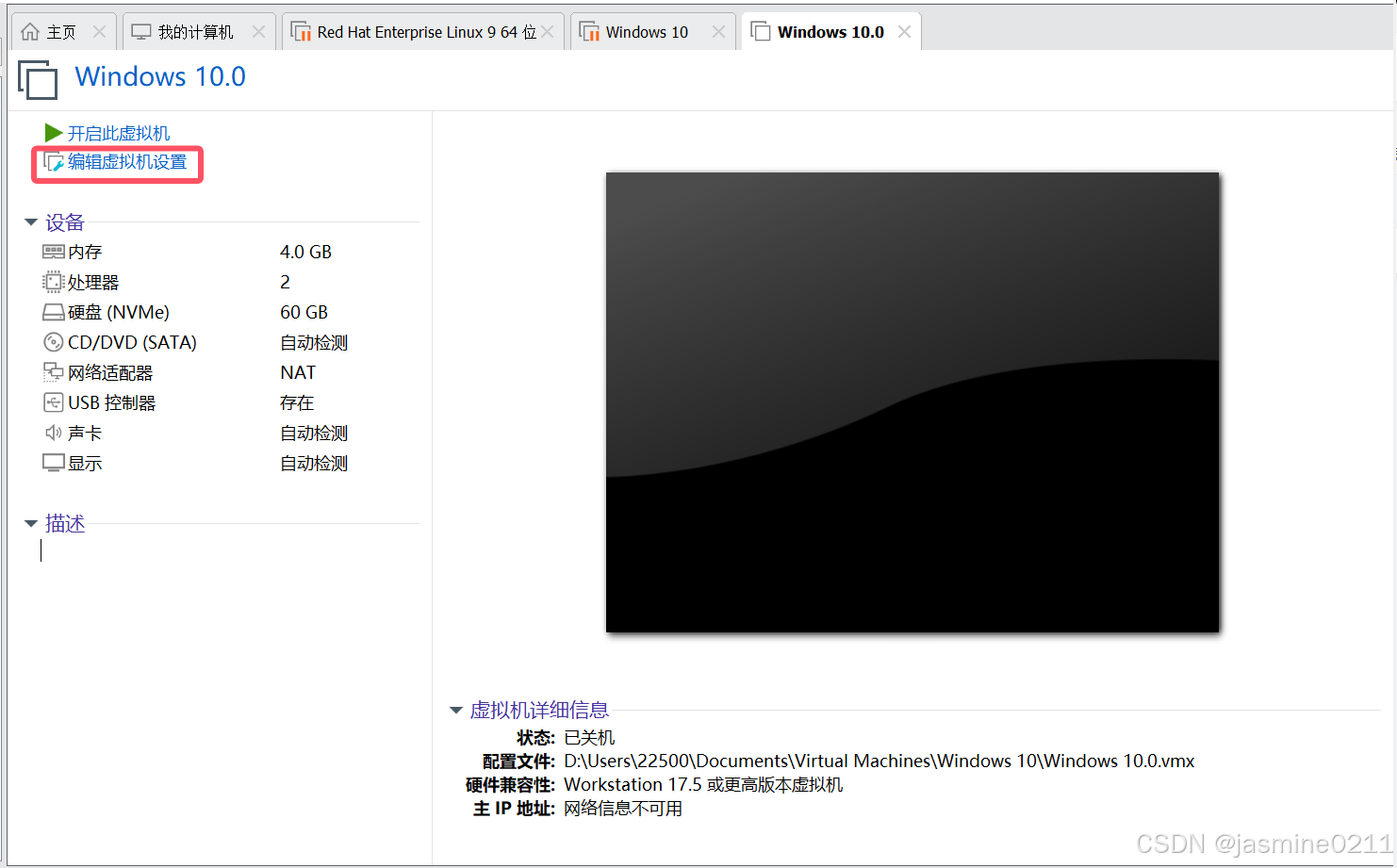The width and height of the screenshot is (1397, 868).
Task: Click the VM icon on the Windows 10.0 tab
Action: point(761,31)
